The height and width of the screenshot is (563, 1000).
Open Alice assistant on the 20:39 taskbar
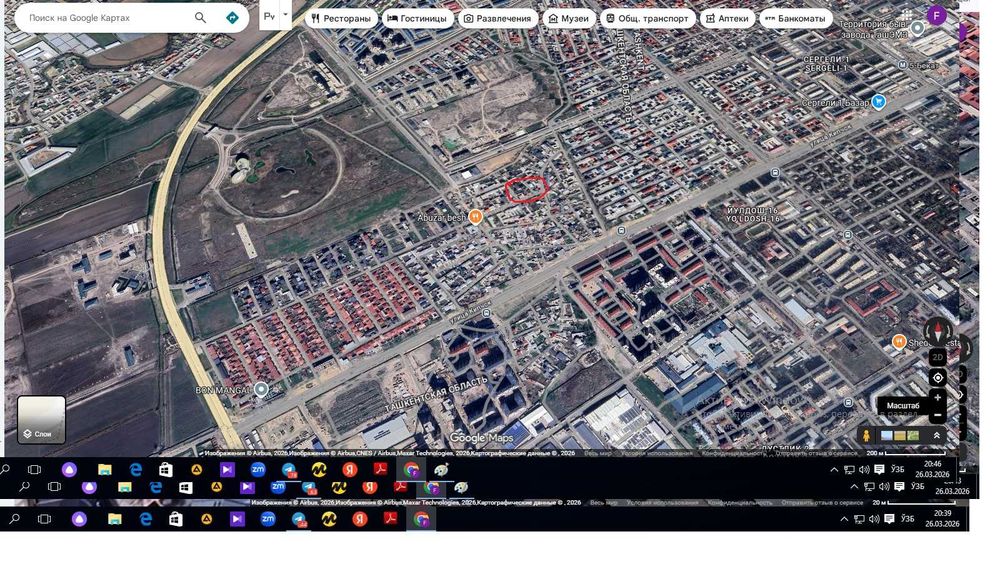79,519
